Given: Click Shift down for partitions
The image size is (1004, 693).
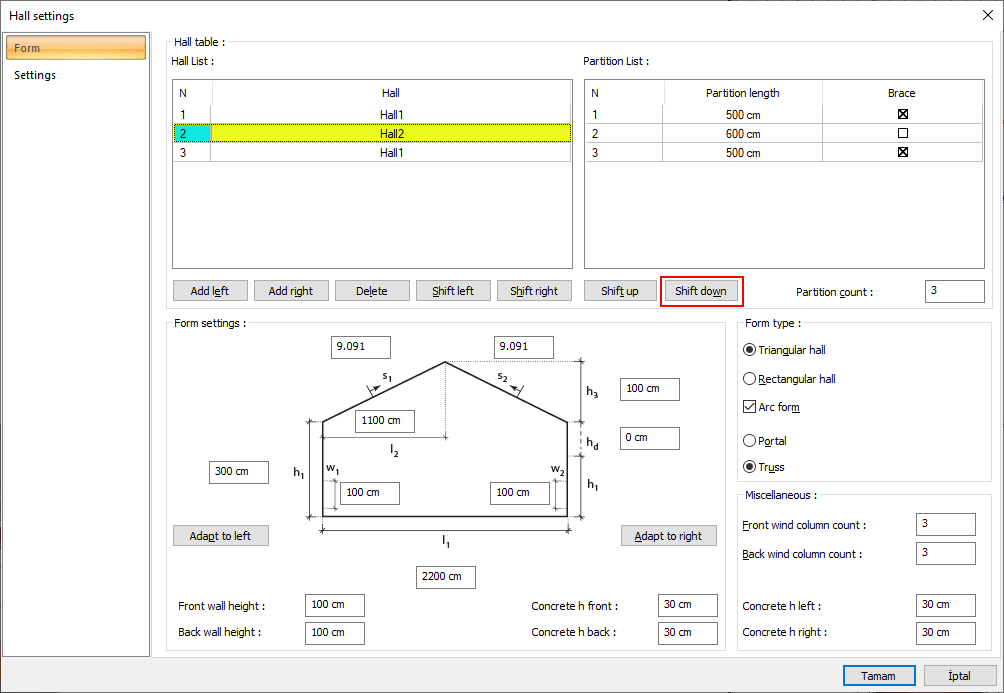Looking at the screenshot, I should click(x=700, y=291).
